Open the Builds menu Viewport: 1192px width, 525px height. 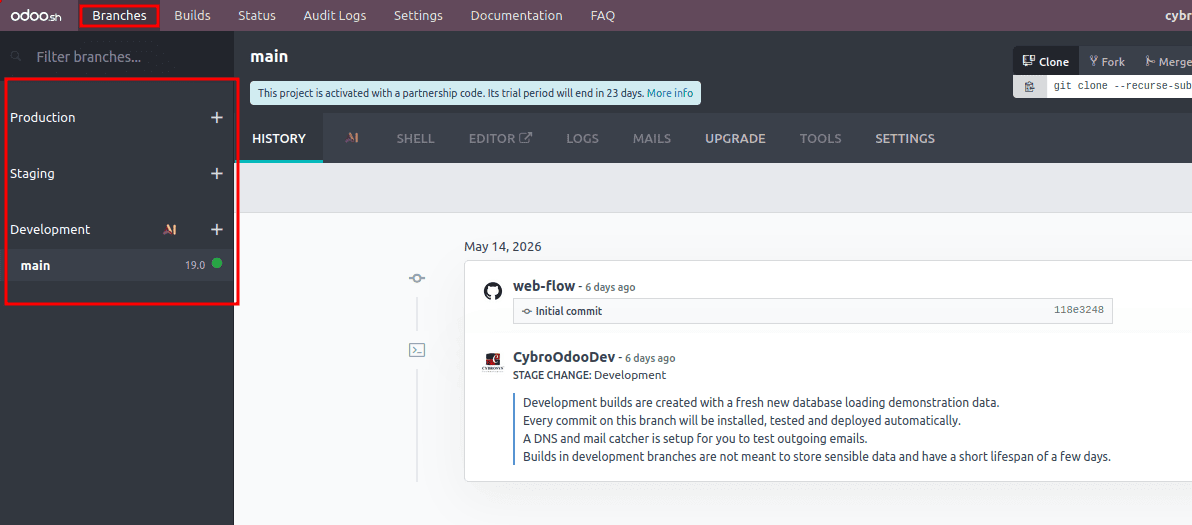click(x=192, y=15)
